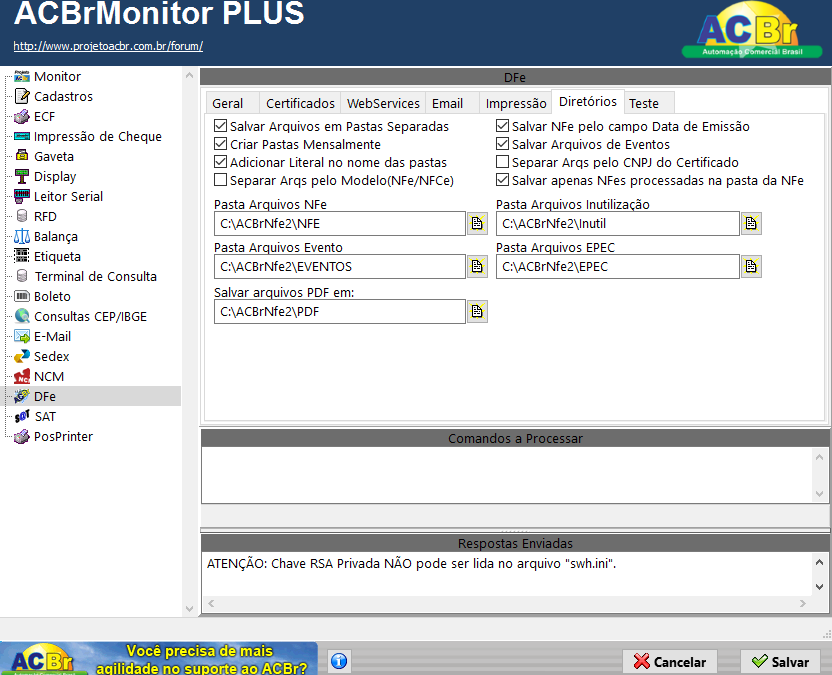Image resolution: width=832 pixels, height=675 pixels.
Task: Browse folder for Pasta Arquivos Evento
Action: pos(477,266)
